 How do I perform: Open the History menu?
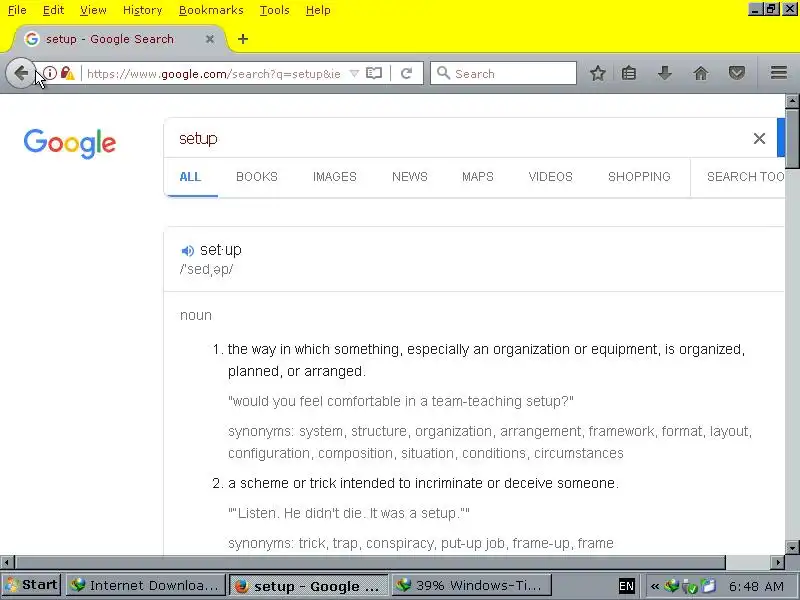(x=142, y=10)
